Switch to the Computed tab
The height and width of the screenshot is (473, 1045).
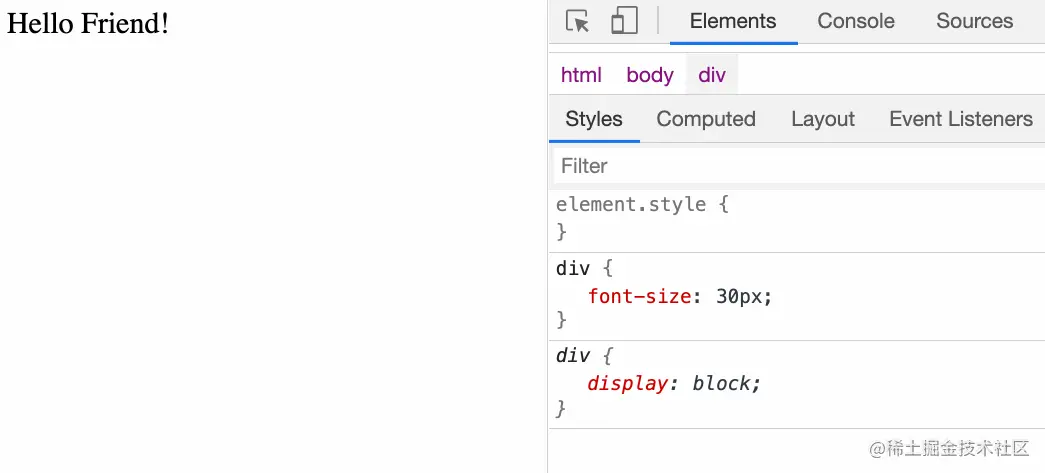coord(706,119)
